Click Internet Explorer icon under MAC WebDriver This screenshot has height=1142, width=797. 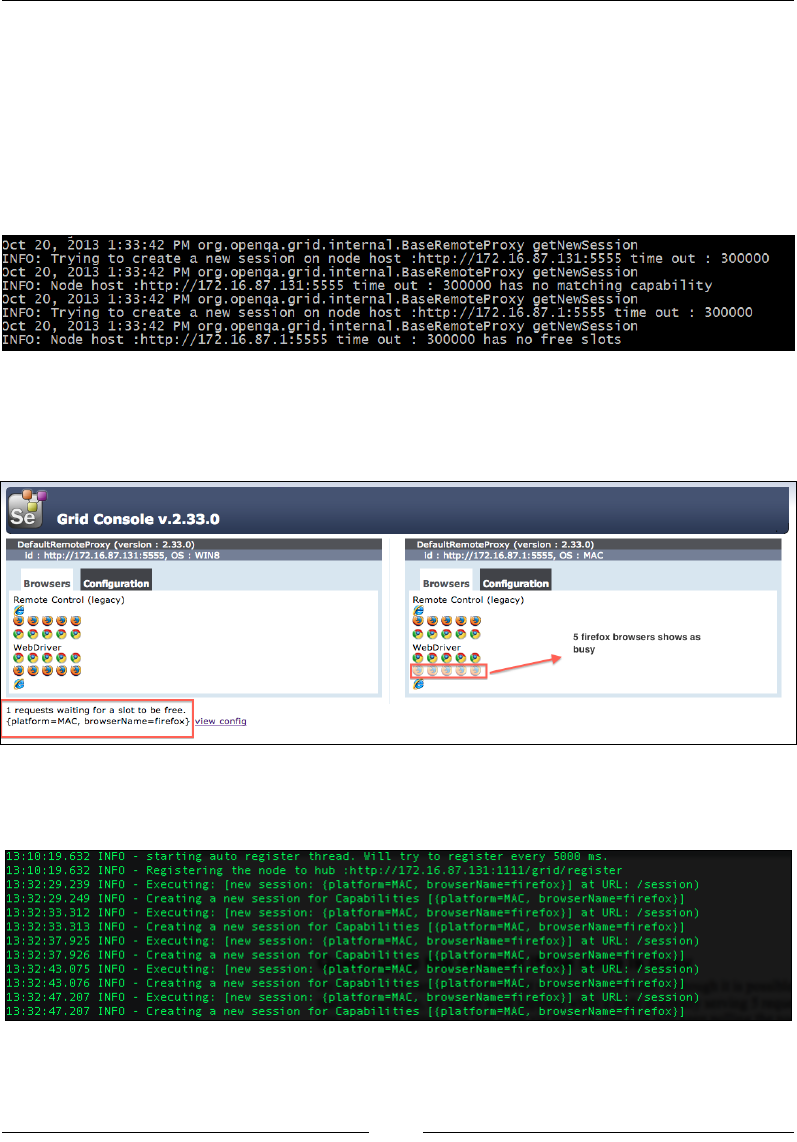(x=418, y=684)
